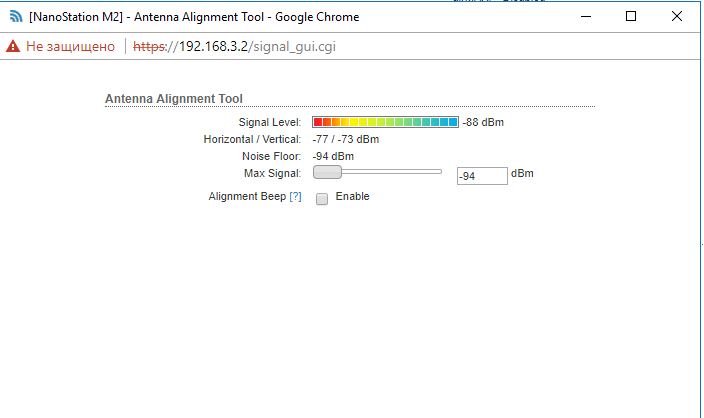Open the Alignment Beep [?] help link

coord(295,196)
